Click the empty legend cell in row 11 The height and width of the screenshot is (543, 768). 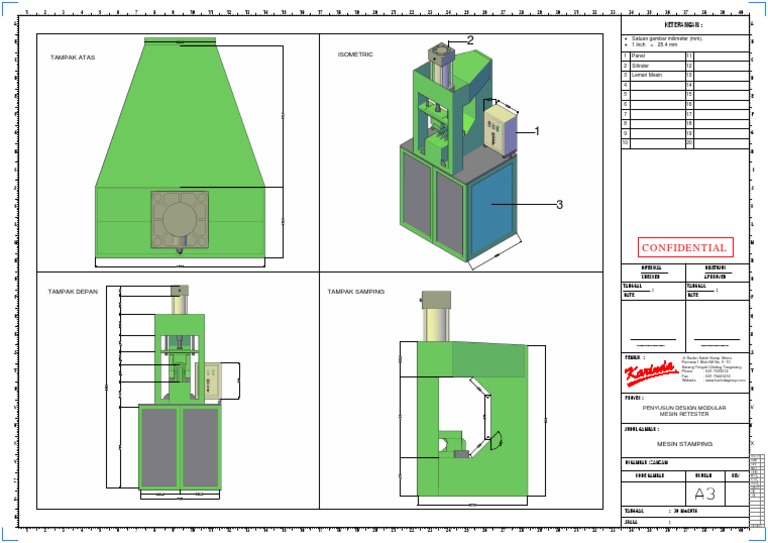tap(721, 56)
